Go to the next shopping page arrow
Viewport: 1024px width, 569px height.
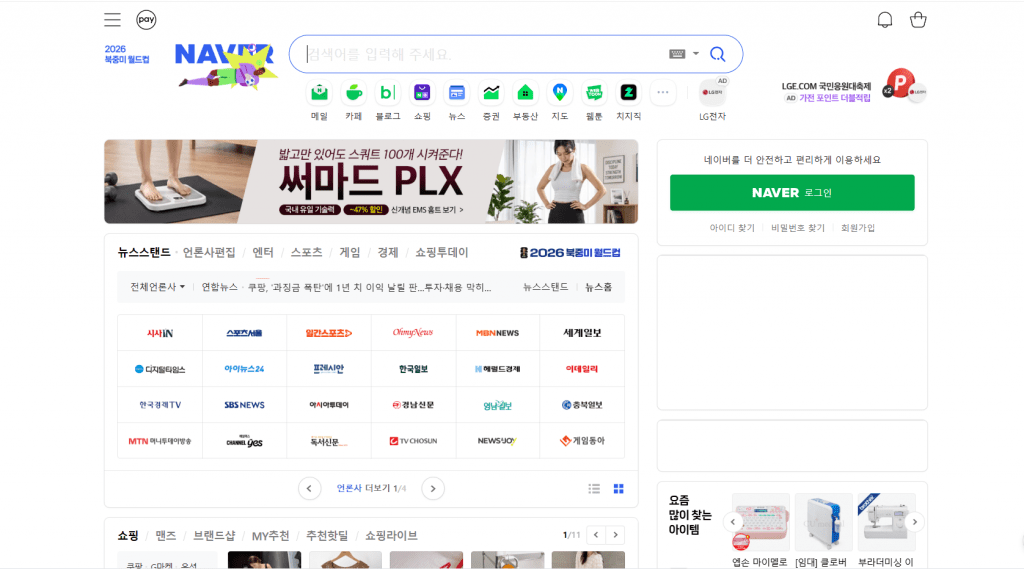pyautogui.click(x=615, y=535)
